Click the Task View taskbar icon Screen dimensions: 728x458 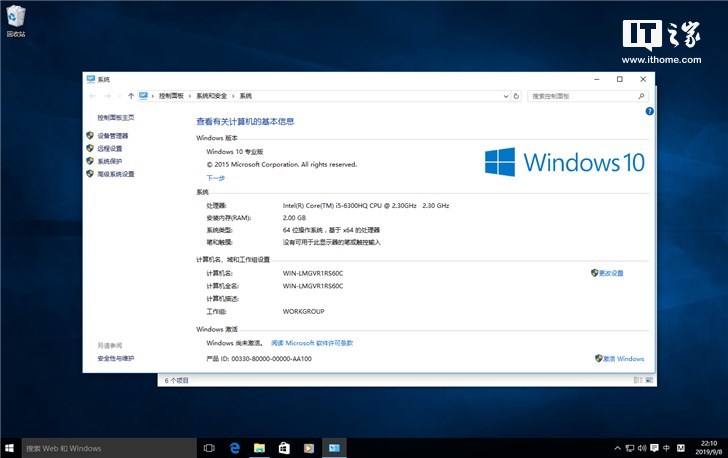point(209,448)
